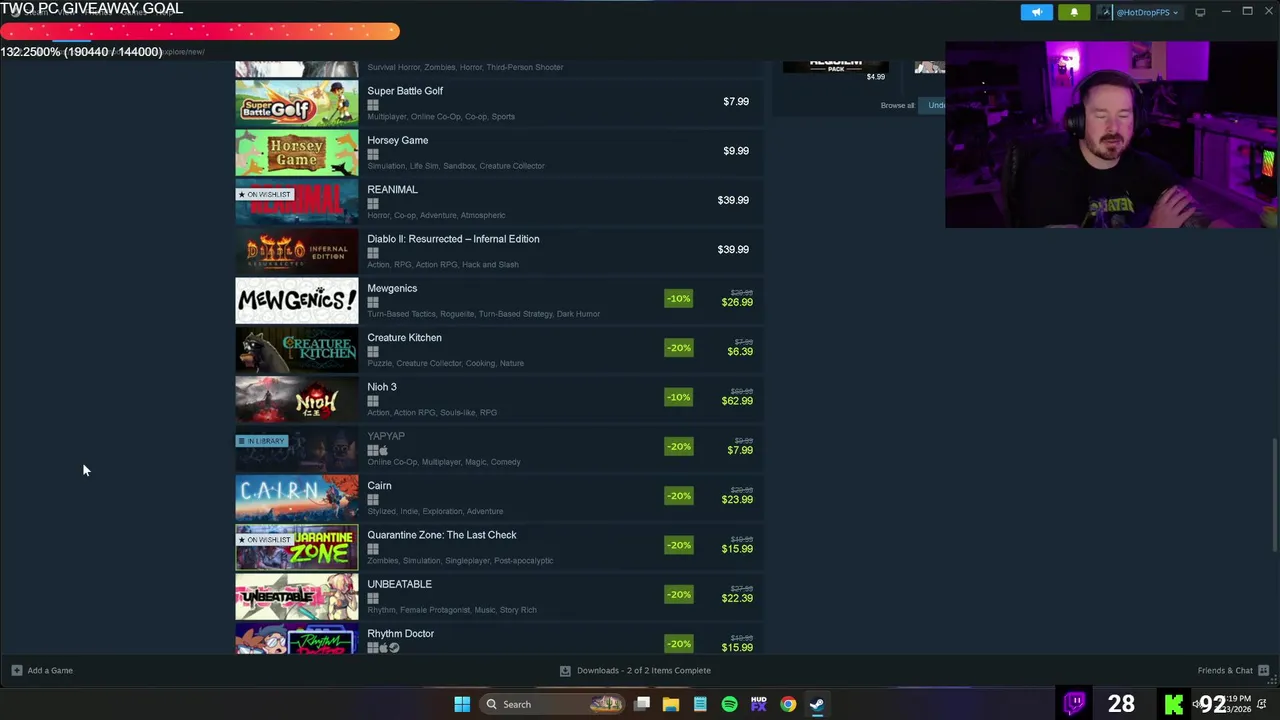The height and width of the screenshot is (720, 1280).
Task: Open the Nioh 3 title
Action: [x=381, y=387]
